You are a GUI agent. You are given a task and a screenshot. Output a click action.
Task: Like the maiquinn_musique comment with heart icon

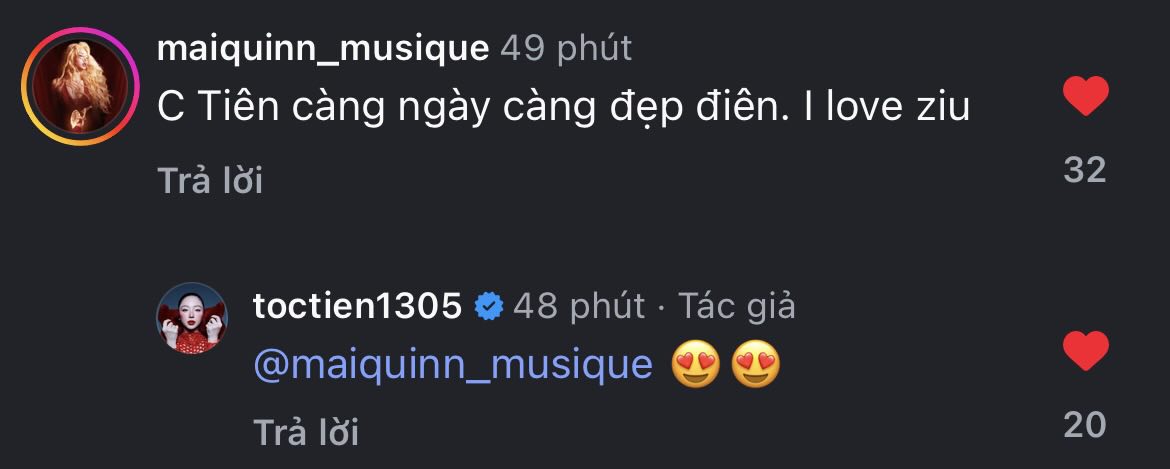[1085, 98]
